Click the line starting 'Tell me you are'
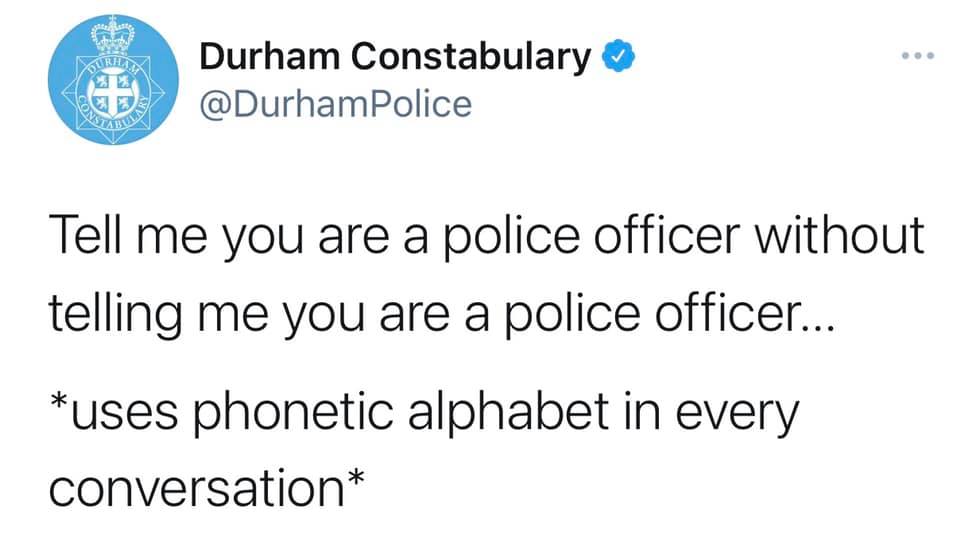Screen dimensions: 960x544 click(487, 236)
